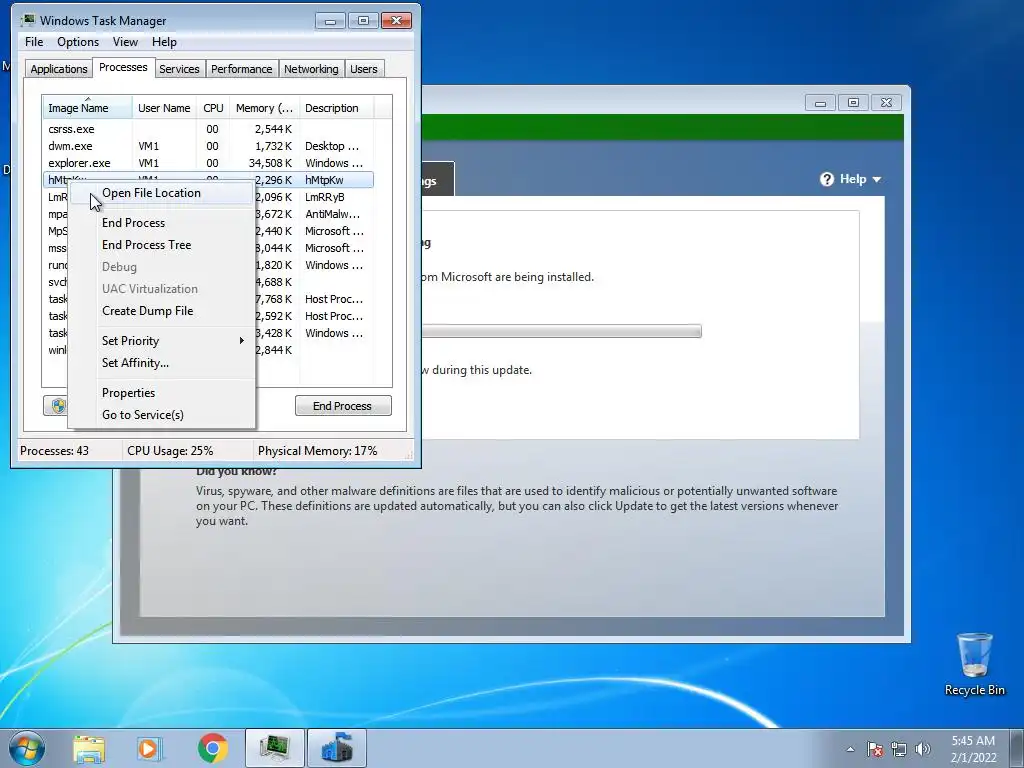Screen dimensions: 1024x768
Task: Select End Process Tree option
Action: 161,245
